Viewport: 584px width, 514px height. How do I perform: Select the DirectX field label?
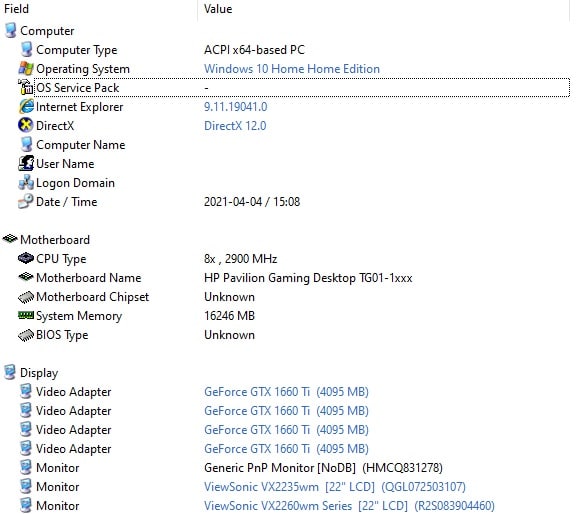coord(55,126)
